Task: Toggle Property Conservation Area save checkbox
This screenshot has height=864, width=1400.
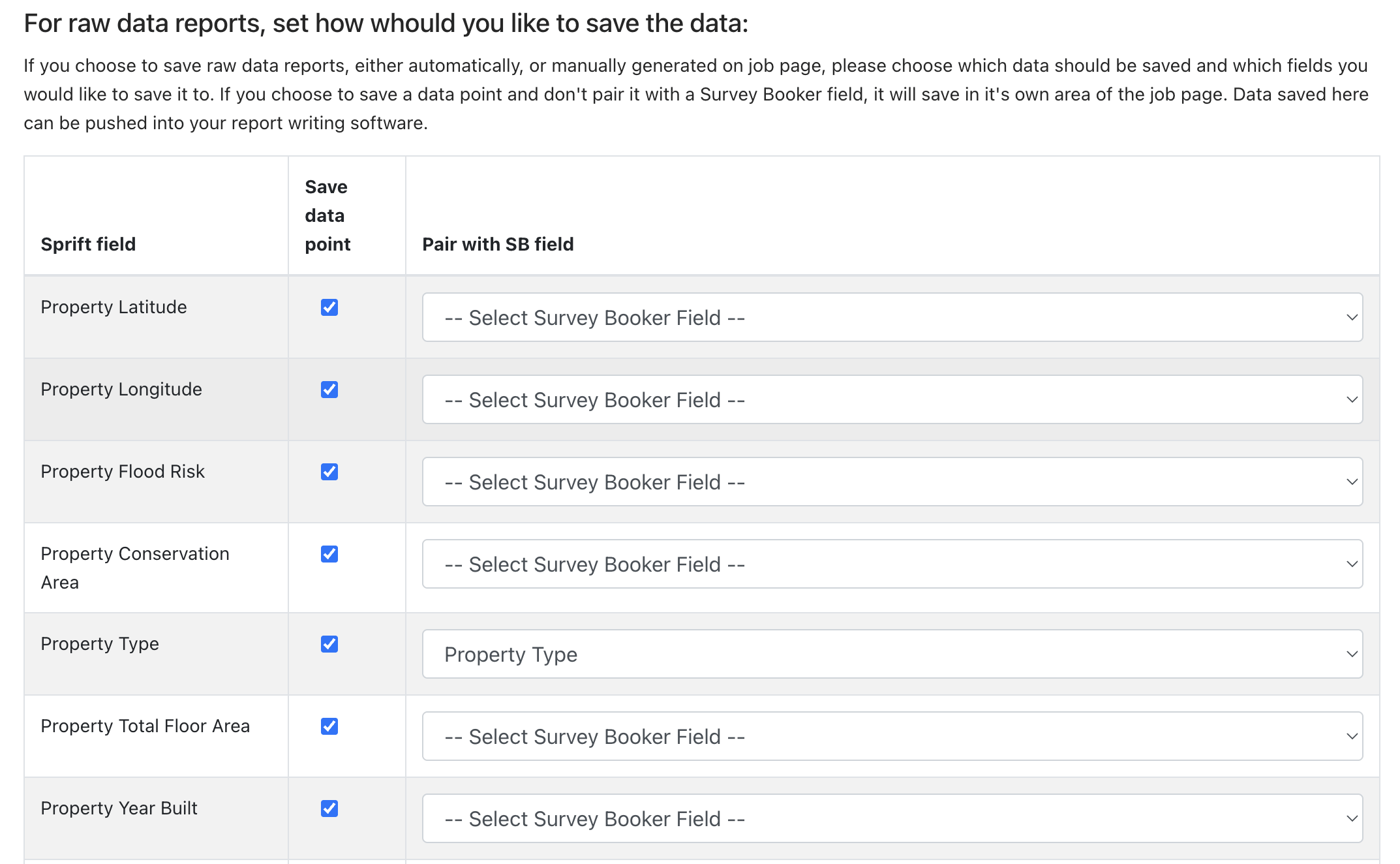Action: click(x=329, y=554)
